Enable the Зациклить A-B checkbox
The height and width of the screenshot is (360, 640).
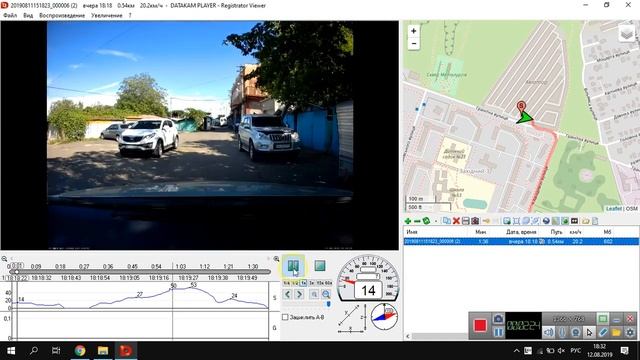pyautogui.click(x=285, y=317)
